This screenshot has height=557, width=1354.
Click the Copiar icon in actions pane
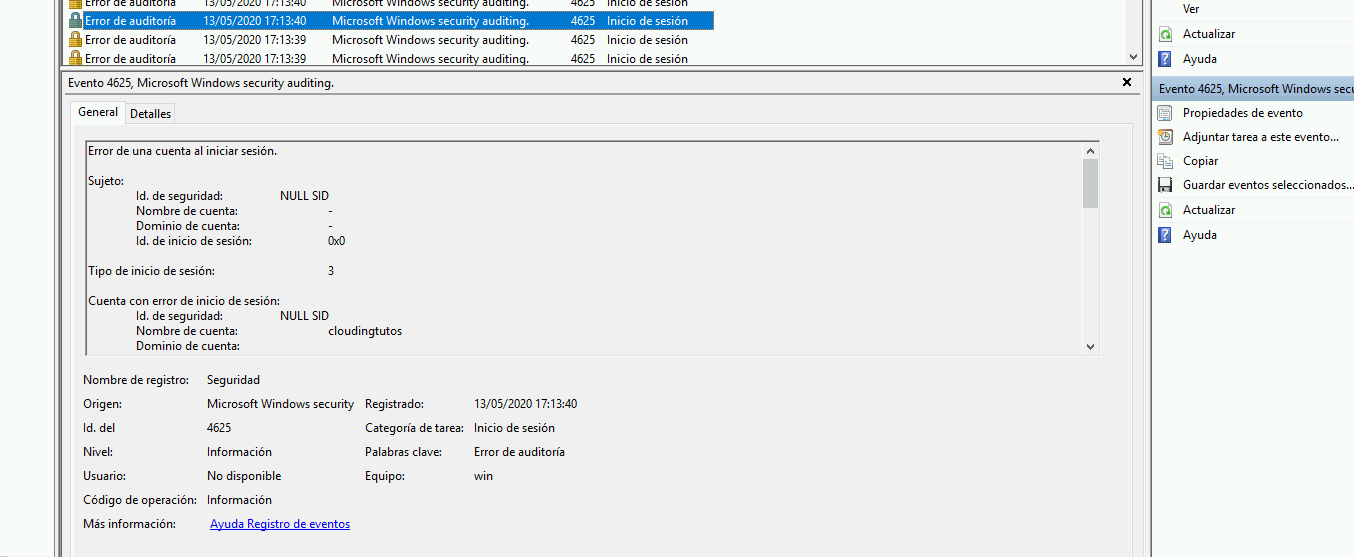(1165, 161)
